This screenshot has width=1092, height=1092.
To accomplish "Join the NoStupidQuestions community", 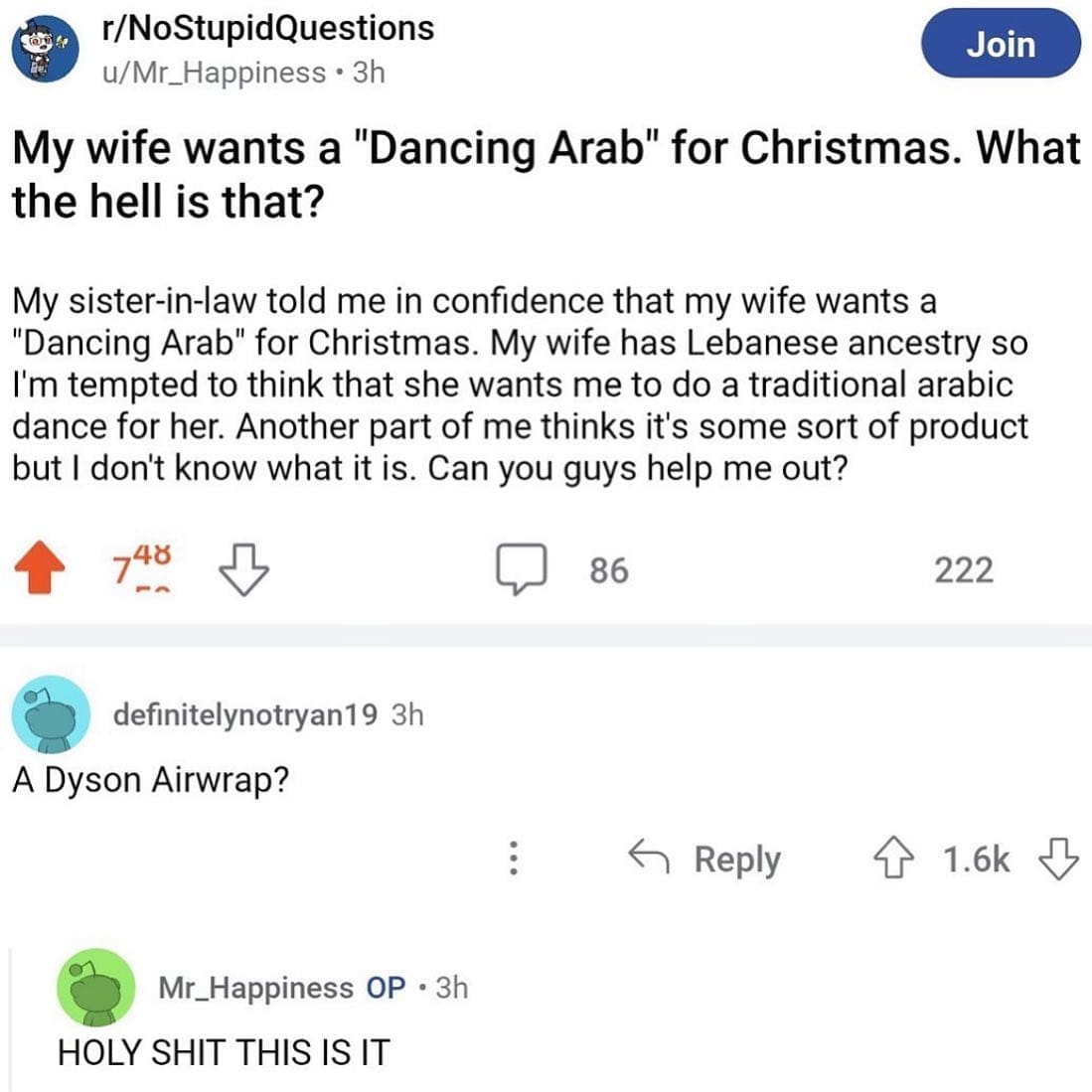I will (x=1001, y=45).
